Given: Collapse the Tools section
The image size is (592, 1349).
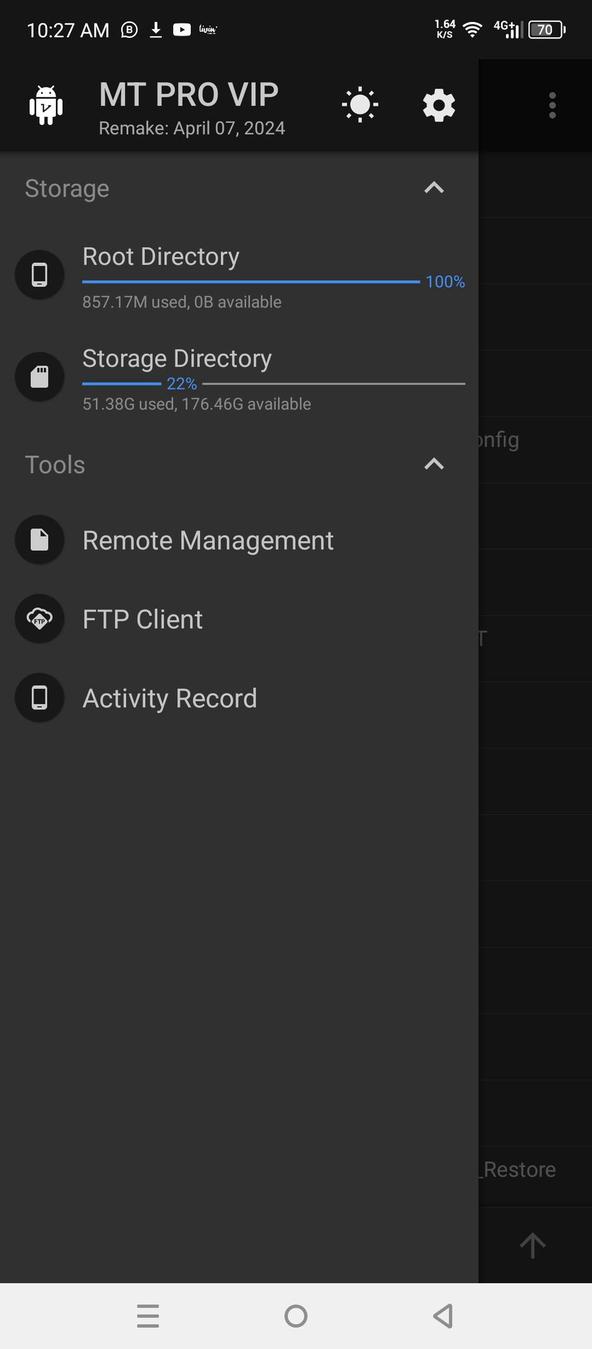Looking at the screenshot, I should pos(434,464).
